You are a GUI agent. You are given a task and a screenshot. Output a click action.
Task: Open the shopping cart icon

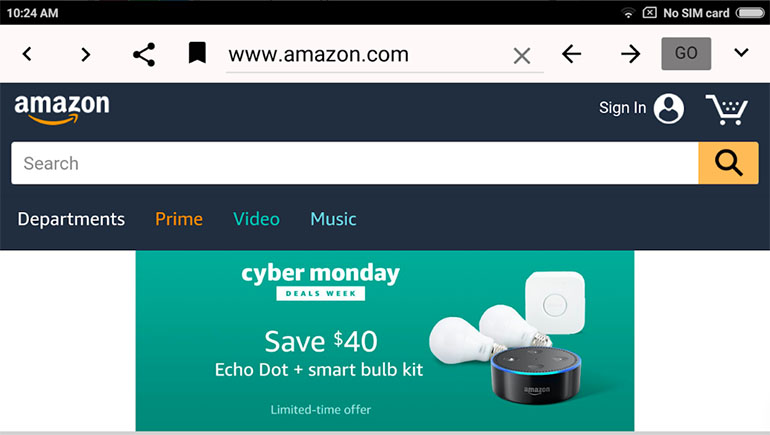(x=727, y=109)
